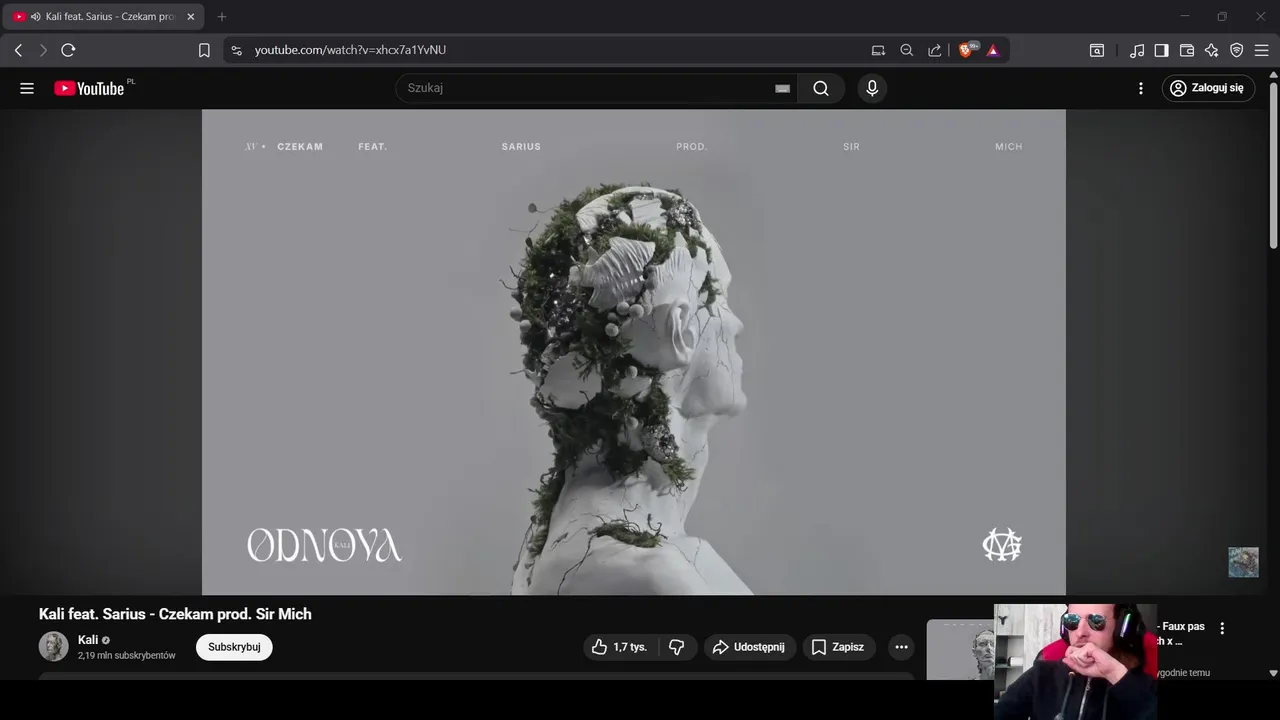Open Kali channel name link
1280x720 pixels.
tap(88, 640)
